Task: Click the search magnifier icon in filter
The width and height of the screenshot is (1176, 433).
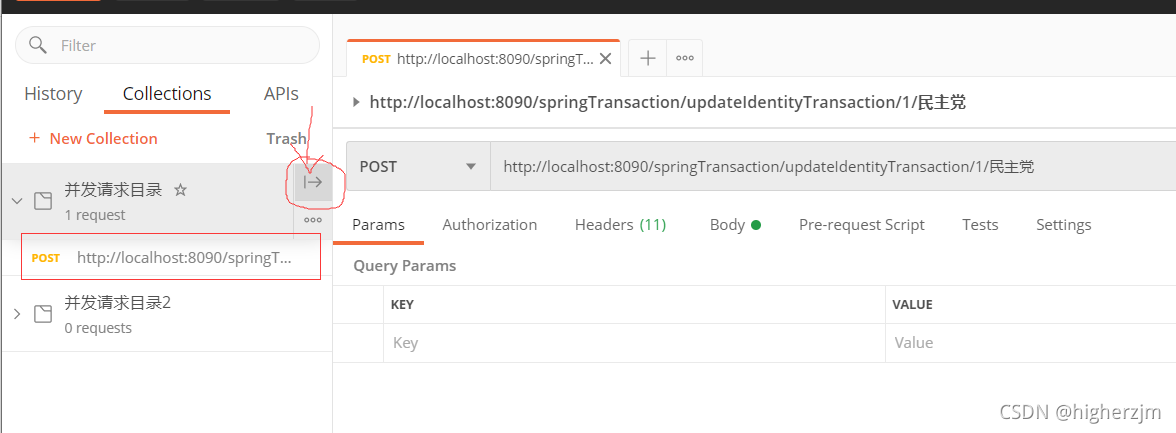Action: [38, 45]
